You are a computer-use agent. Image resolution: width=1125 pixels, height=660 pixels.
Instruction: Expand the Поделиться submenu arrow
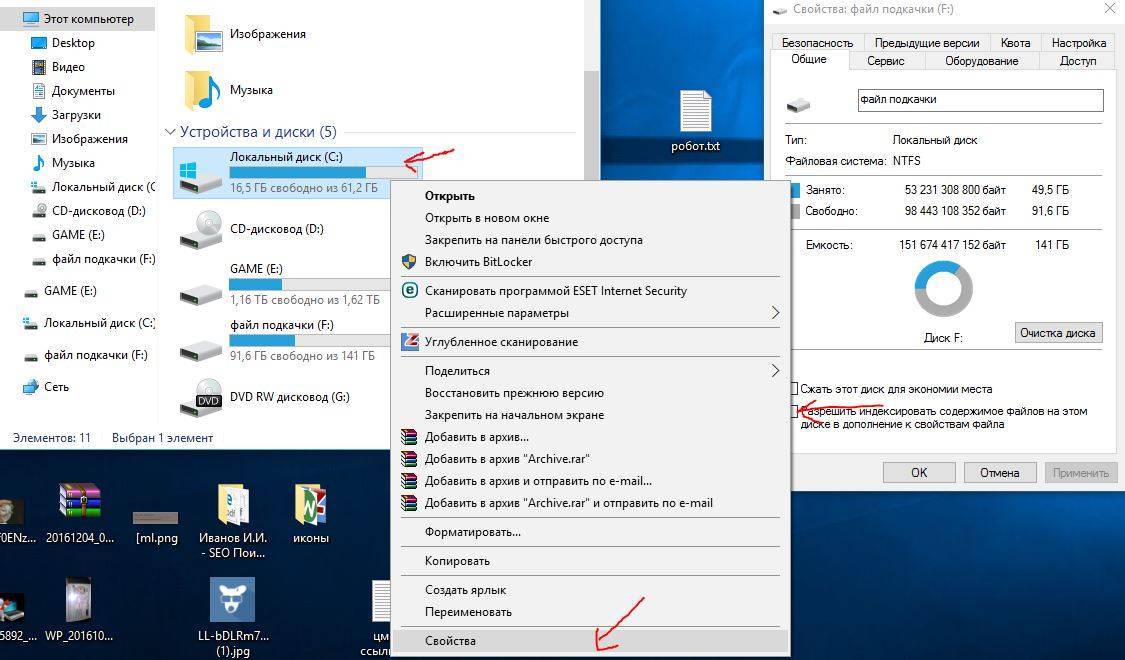coord(775,371)
